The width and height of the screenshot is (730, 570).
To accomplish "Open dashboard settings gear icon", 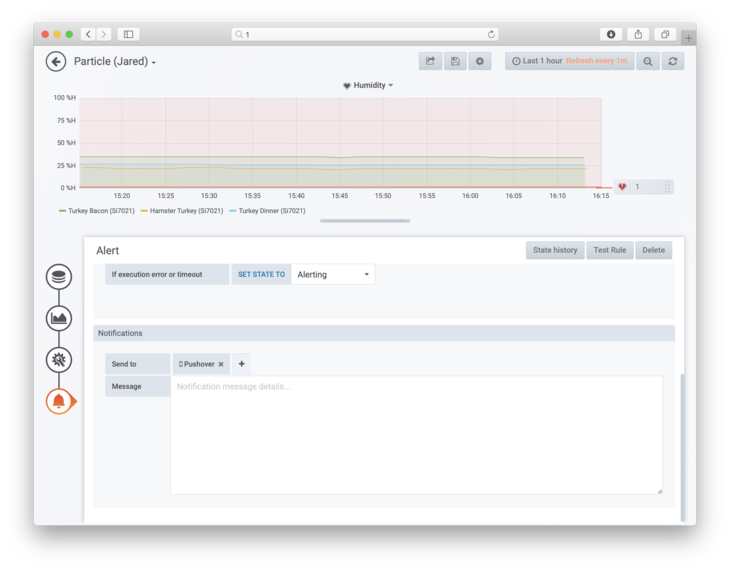I will coord(480,62).
